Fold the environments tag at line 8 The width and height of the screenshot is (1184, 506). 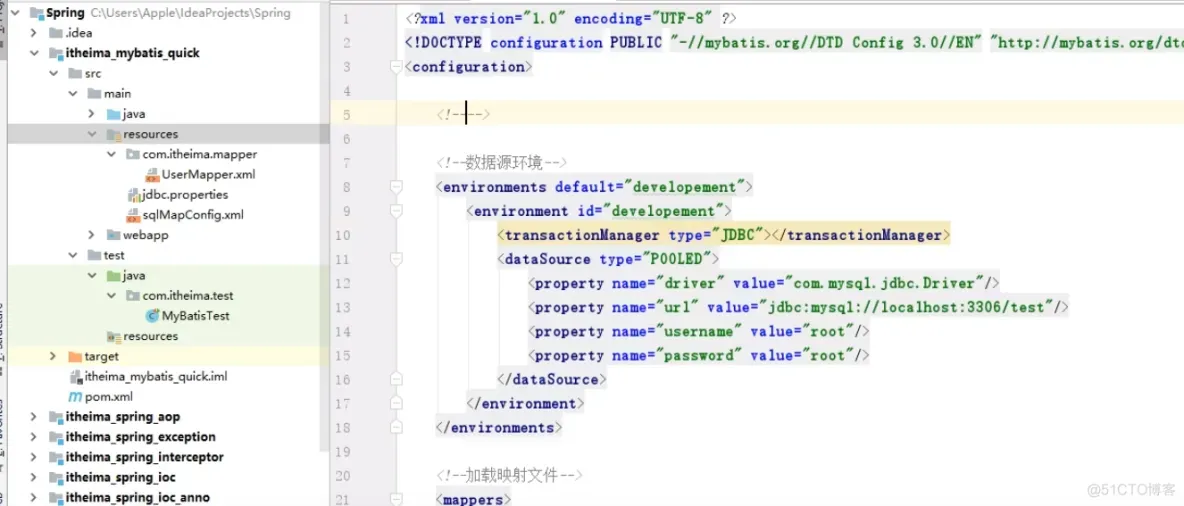click(394, 187)
